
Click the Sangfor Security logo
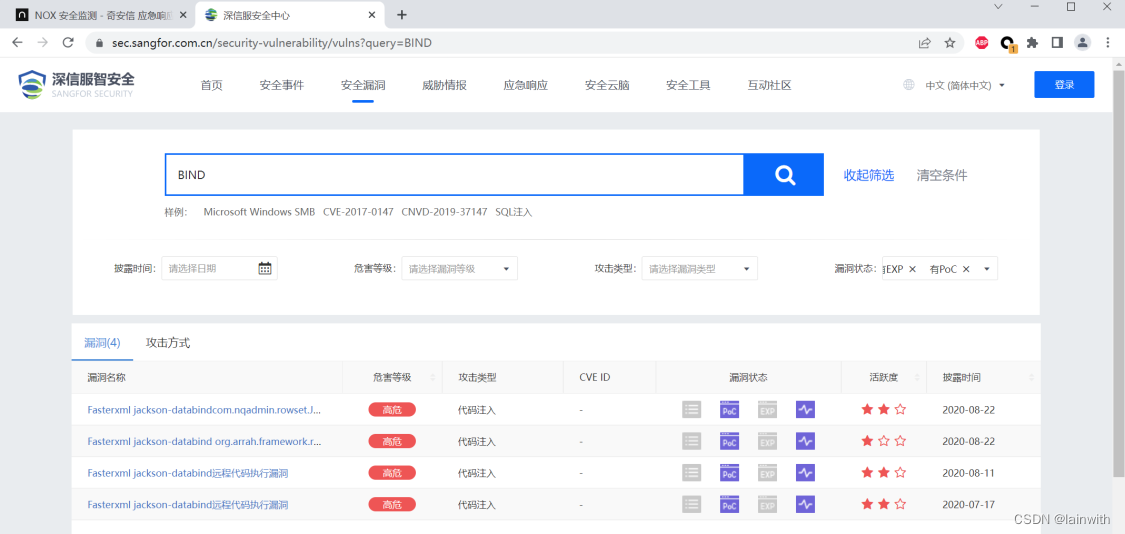76,85
